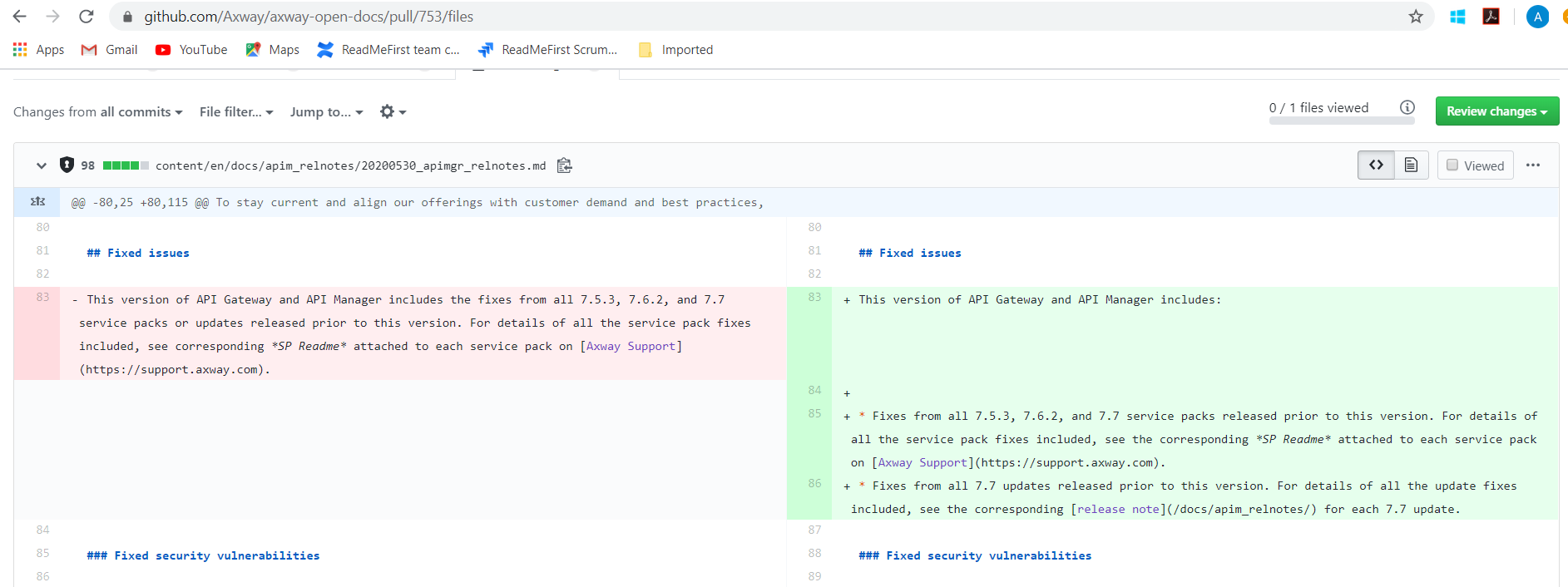
Task: Click the Windows extension icon in the toolbar
Action: (1457, 17)
